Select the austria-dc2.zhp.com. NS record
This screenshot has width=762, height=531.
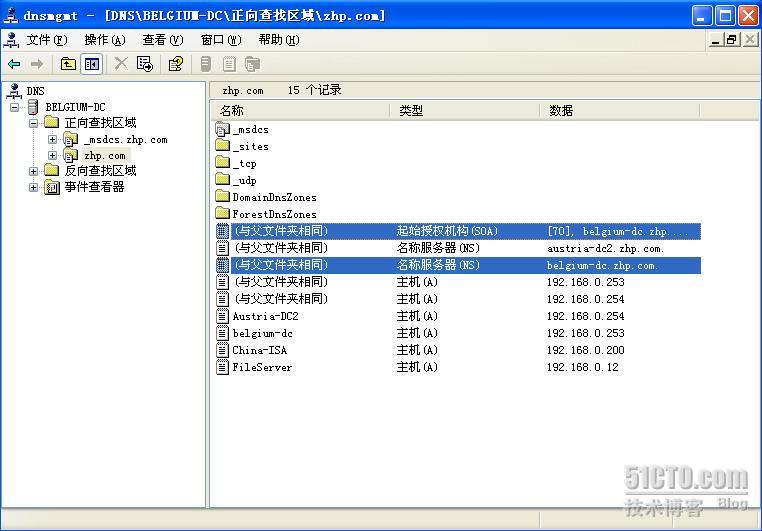458,248
